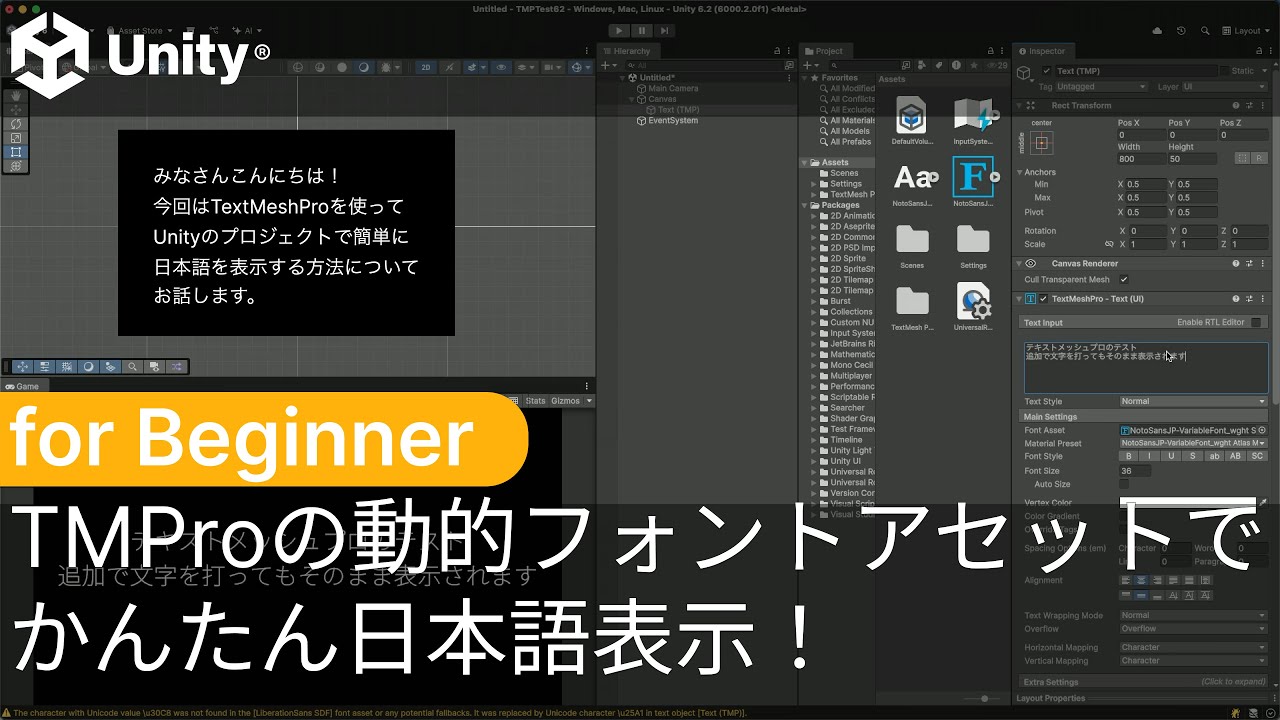Select the Rect tool in Scene view
This screenshot has width=1280, height=720.
tap(15, 152)
